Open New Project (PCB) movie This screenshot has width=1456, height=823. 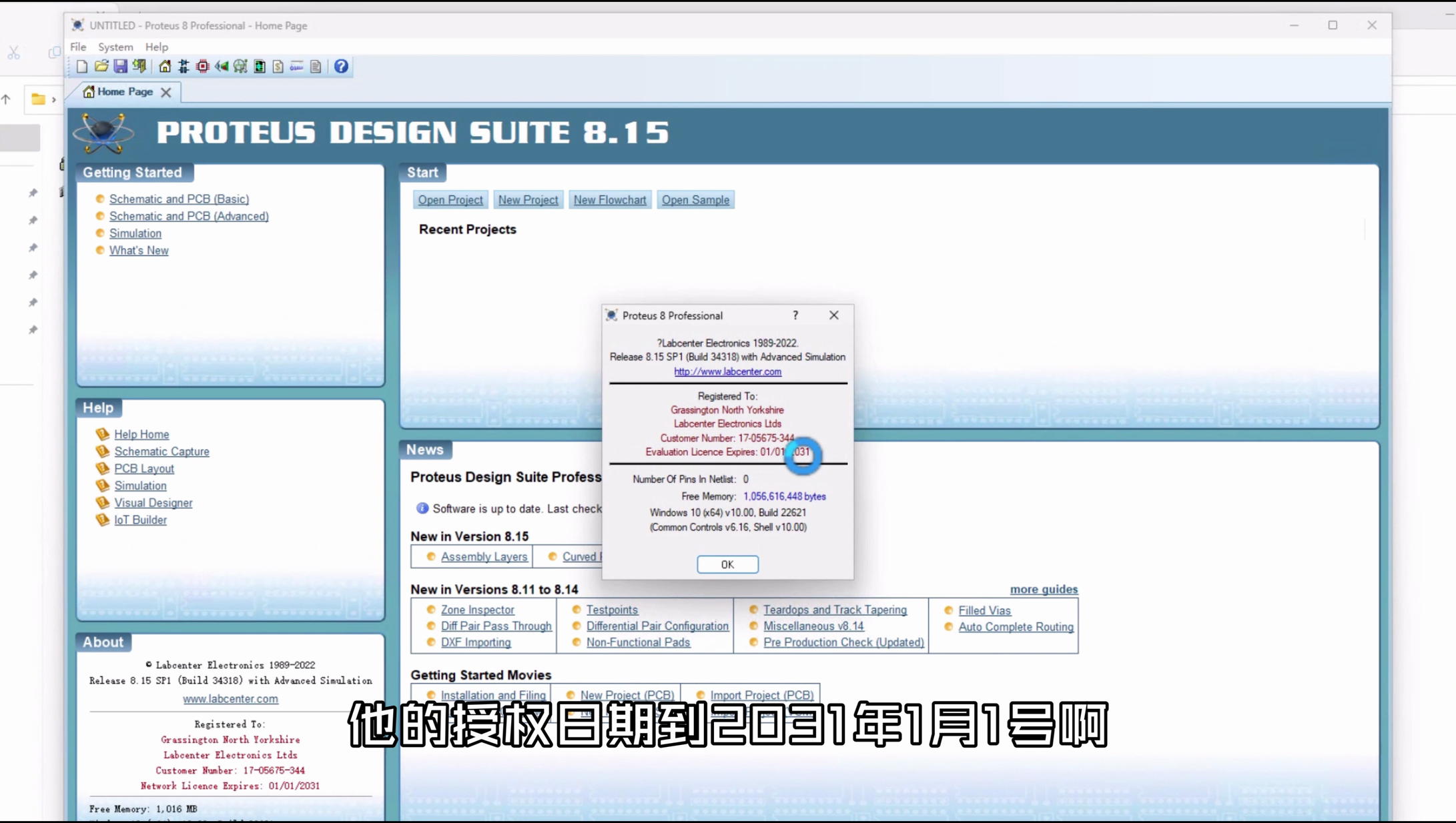tap(627, 695)
